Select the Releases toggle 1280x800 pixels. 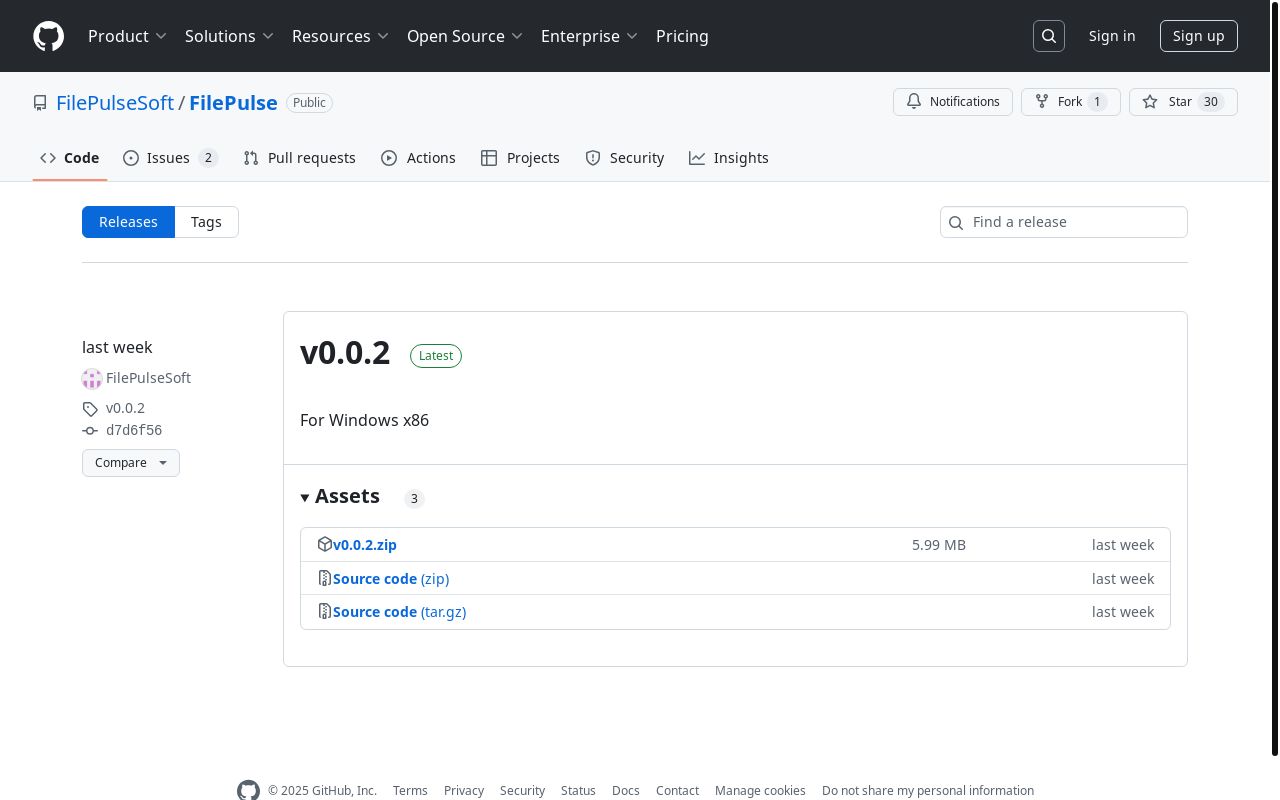(128, 221)
